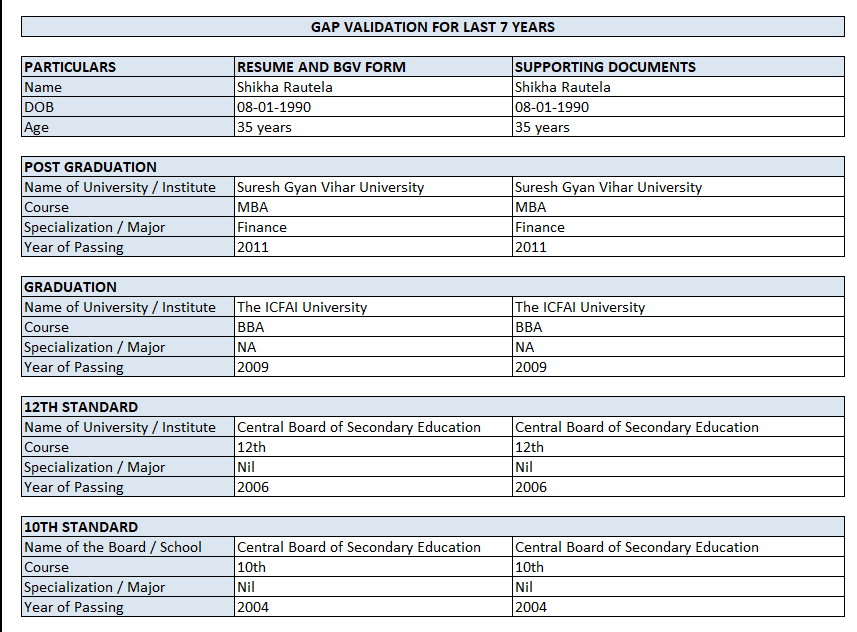The width and height of the screenshot is (857, 632).
Task: Click the 'GAP VALIDATION FOR LAST 7 YEARS' title cell
Action: tap(433, 27)
